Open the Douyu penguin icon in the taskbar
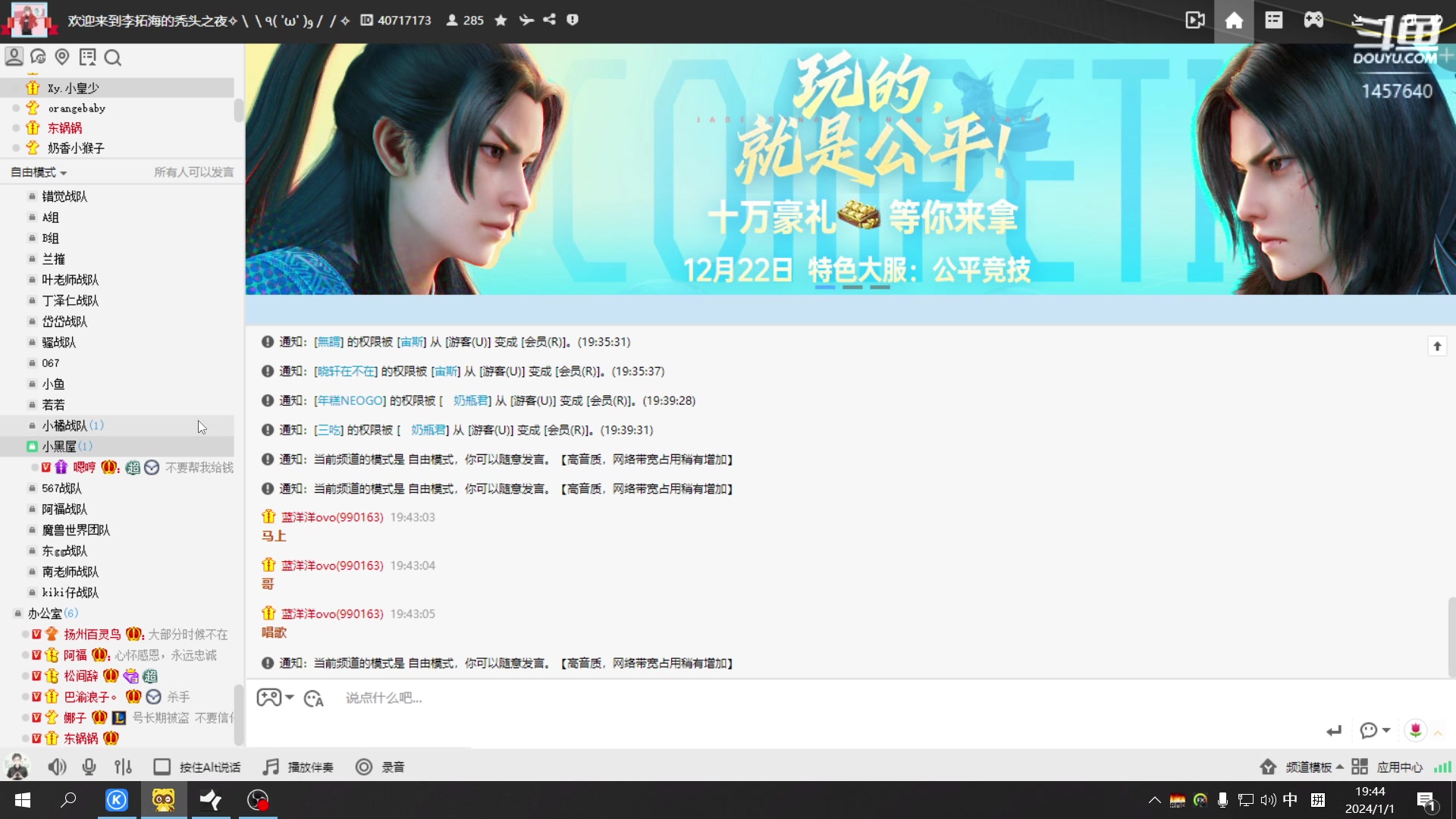1456x819 pixels. tap(164, 800)
